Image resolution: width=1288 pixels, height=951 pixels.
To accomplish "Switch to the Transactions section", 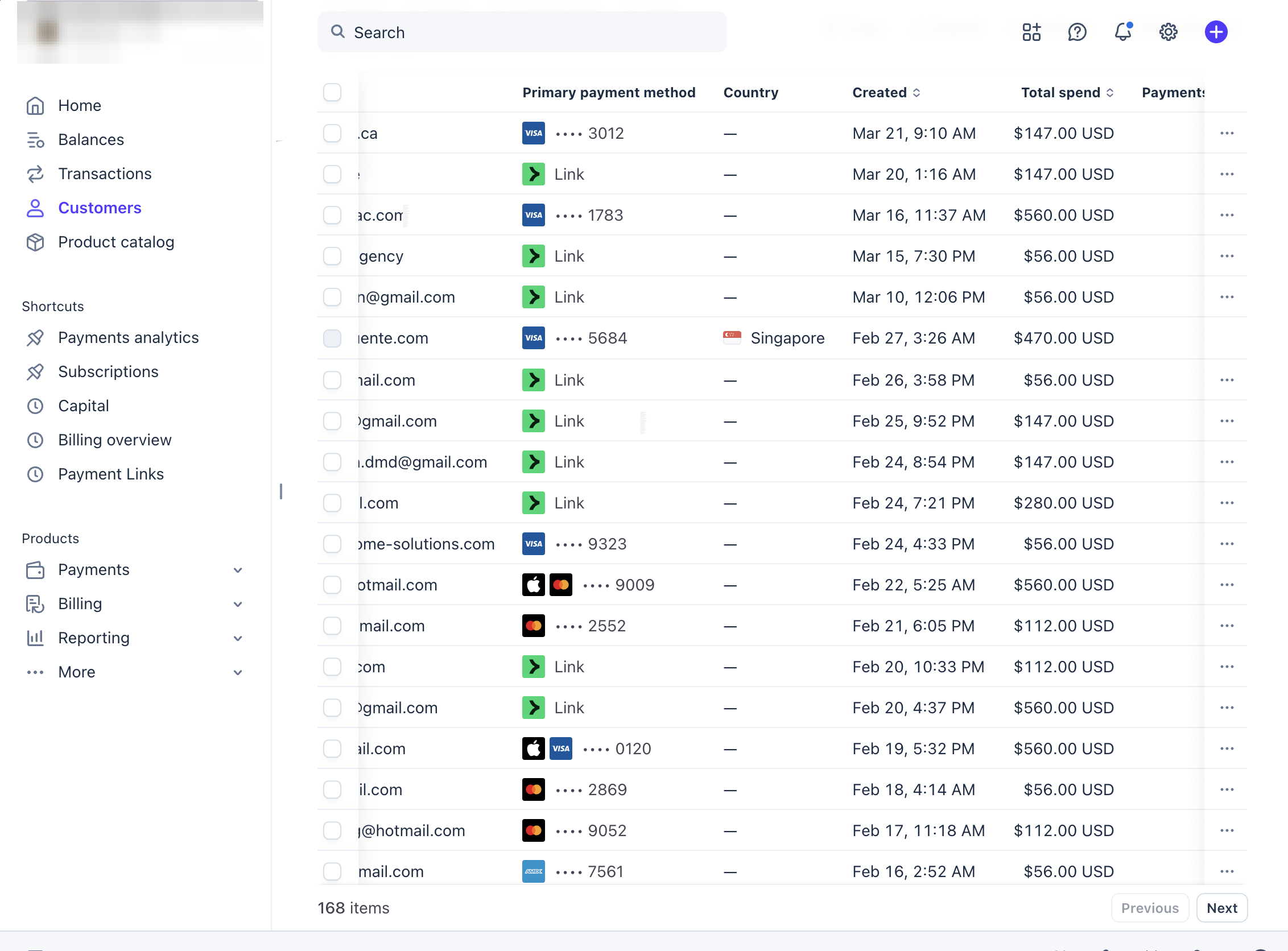I will click(x=105, y=173).
